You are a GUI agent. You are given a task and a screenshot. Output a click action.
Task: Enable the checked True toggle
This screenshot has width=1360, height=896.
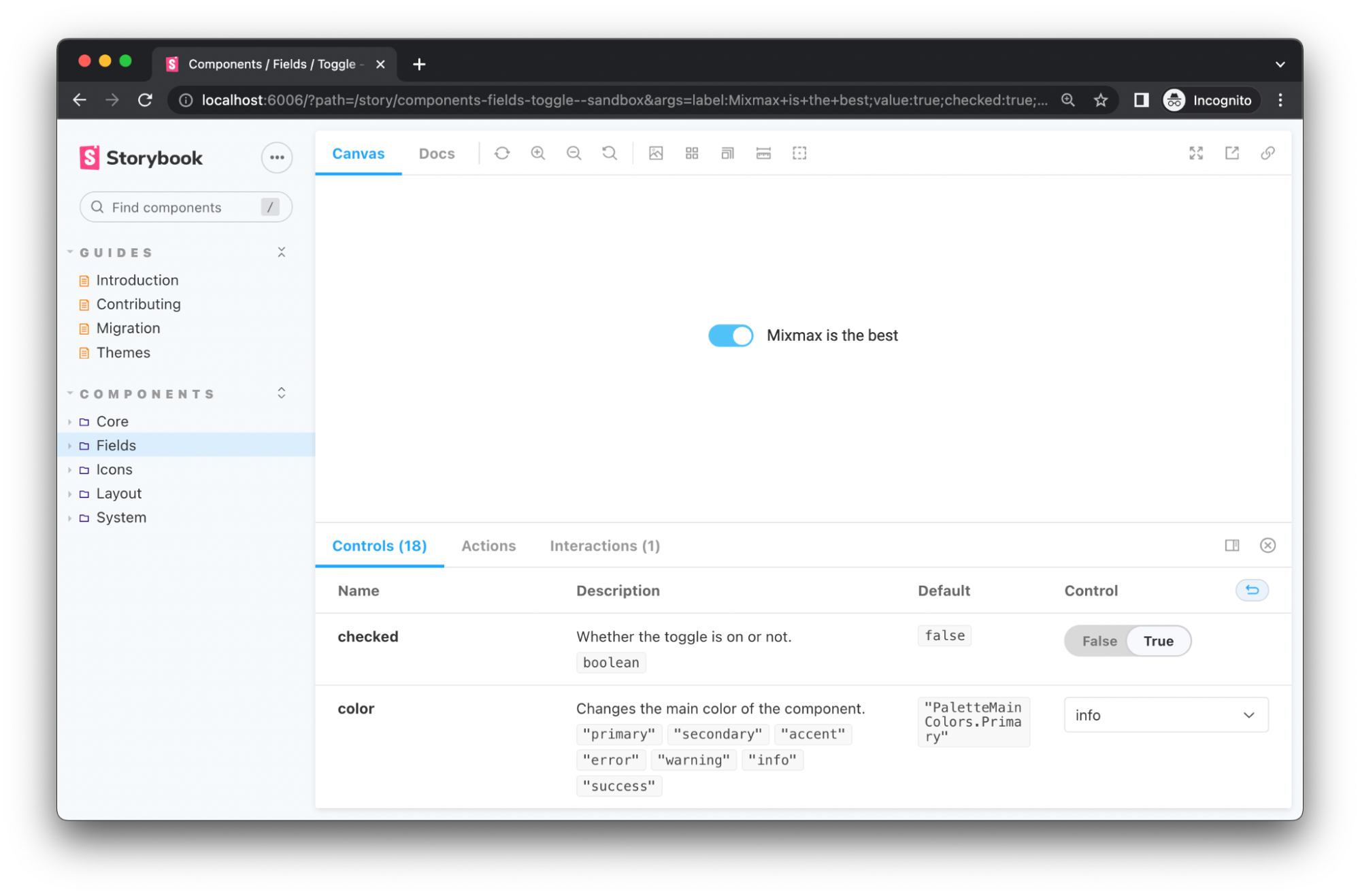pos(1158,640)
